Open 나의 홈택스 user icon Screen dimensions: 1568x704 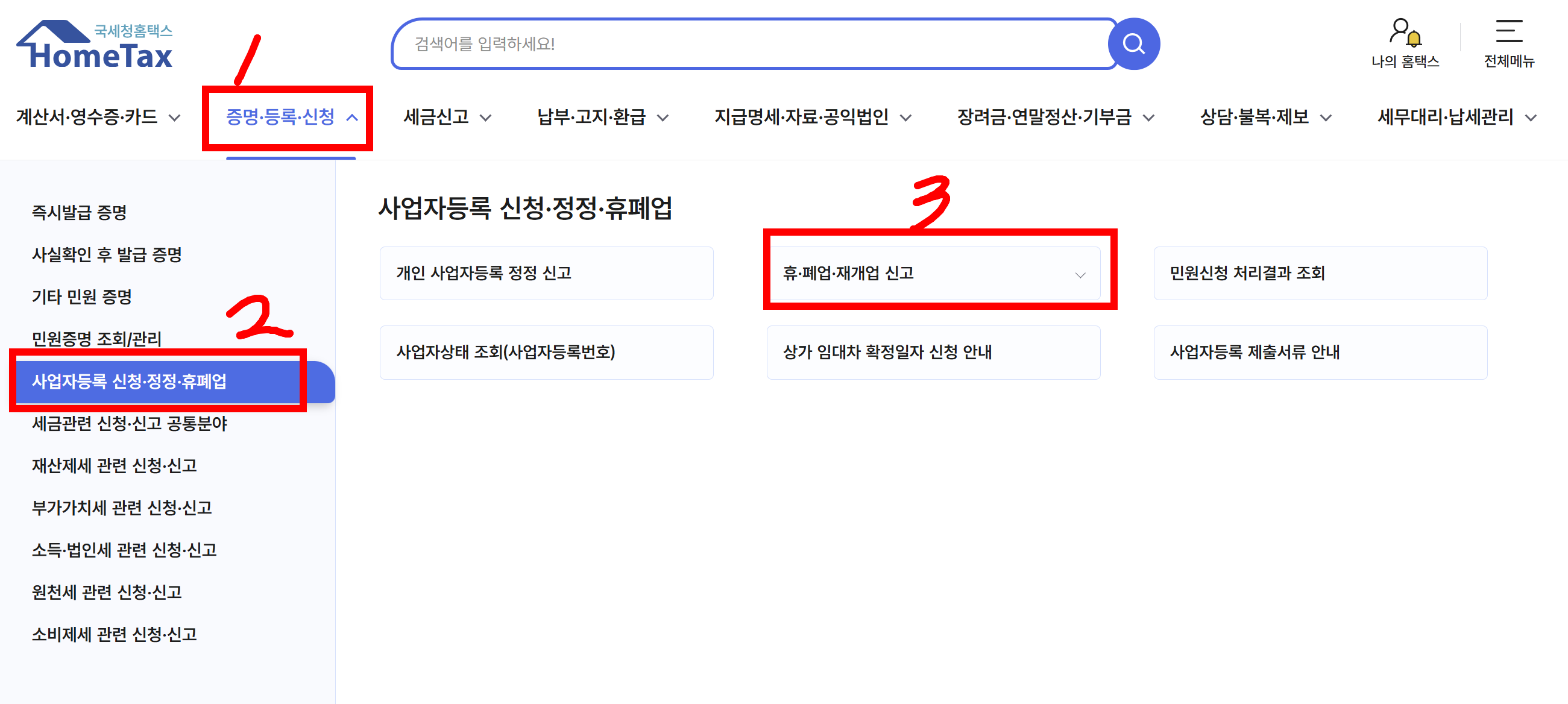(x=1403, y=33)
